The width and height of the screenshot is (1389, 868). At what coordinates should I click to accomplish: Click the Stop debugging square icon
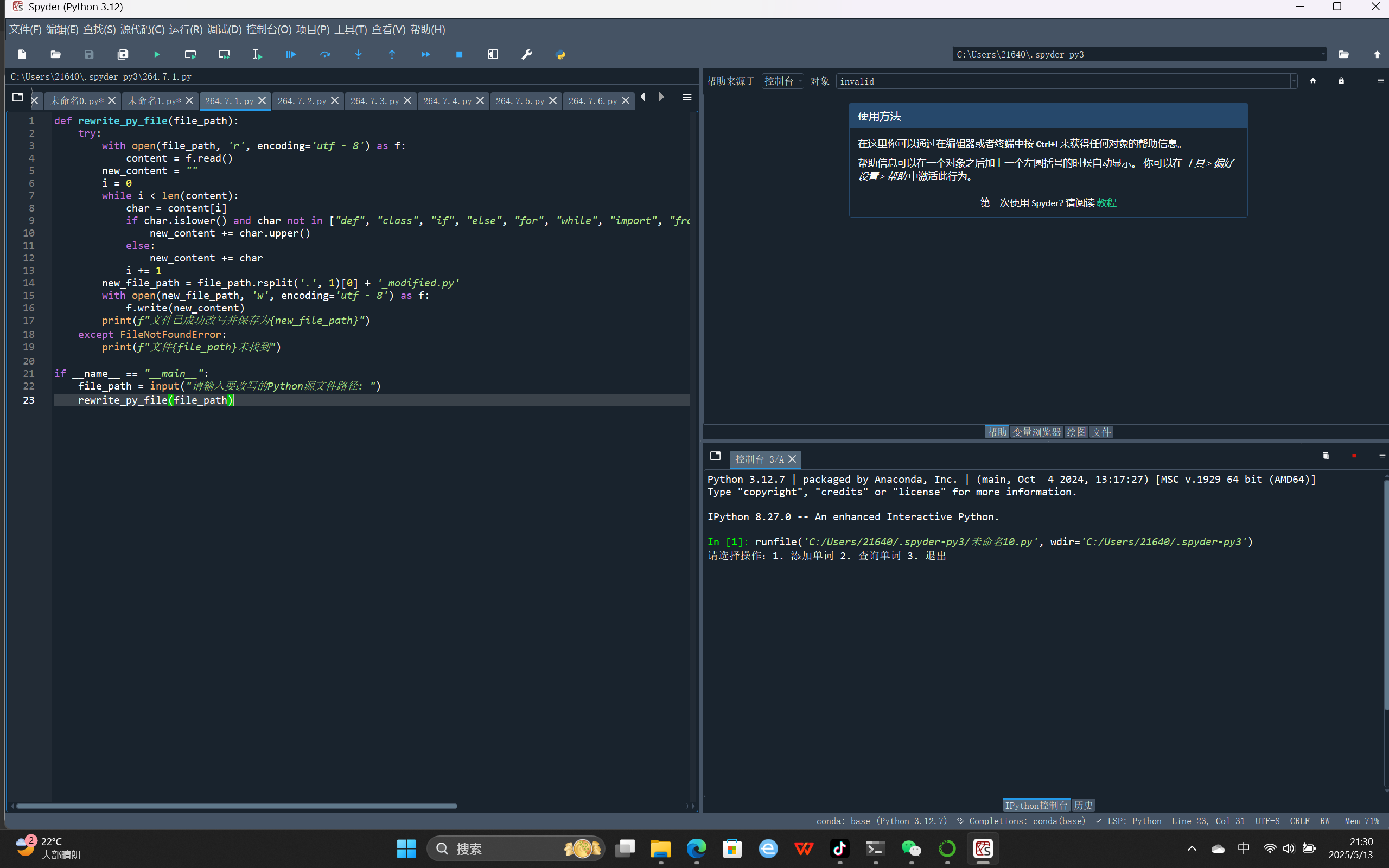pos(459,55)
